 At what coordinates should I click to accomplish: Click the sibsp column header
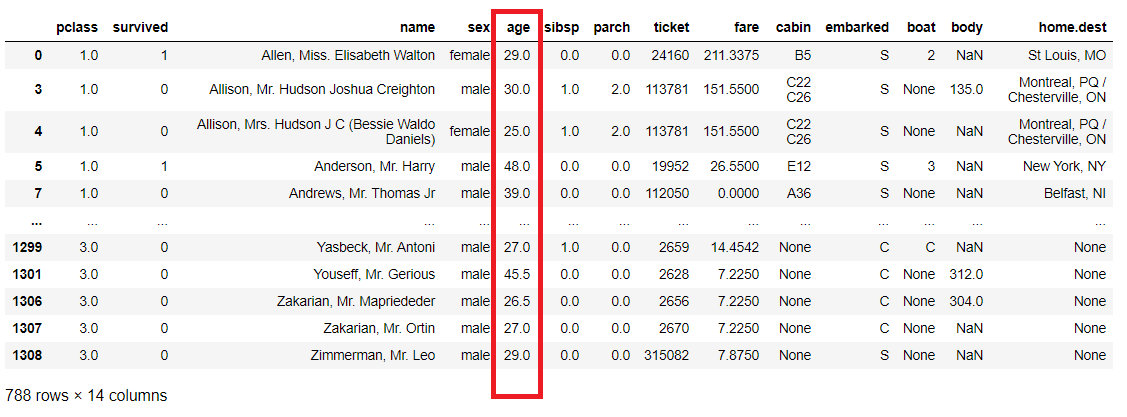pos(562,28)
